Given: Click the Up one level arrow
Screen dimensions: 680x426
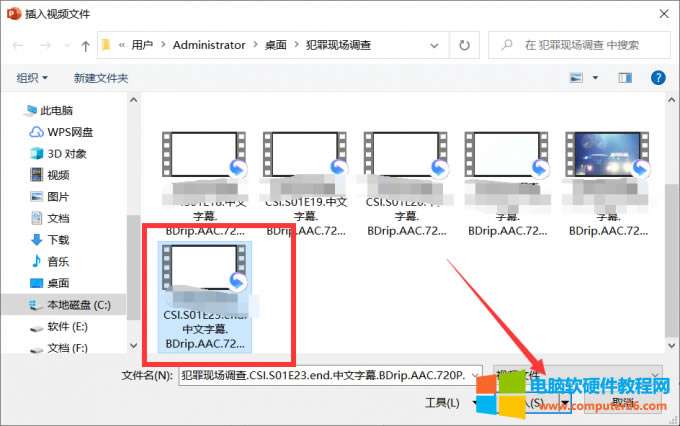Looking at the screenshot, I should (x=86, y=45).
